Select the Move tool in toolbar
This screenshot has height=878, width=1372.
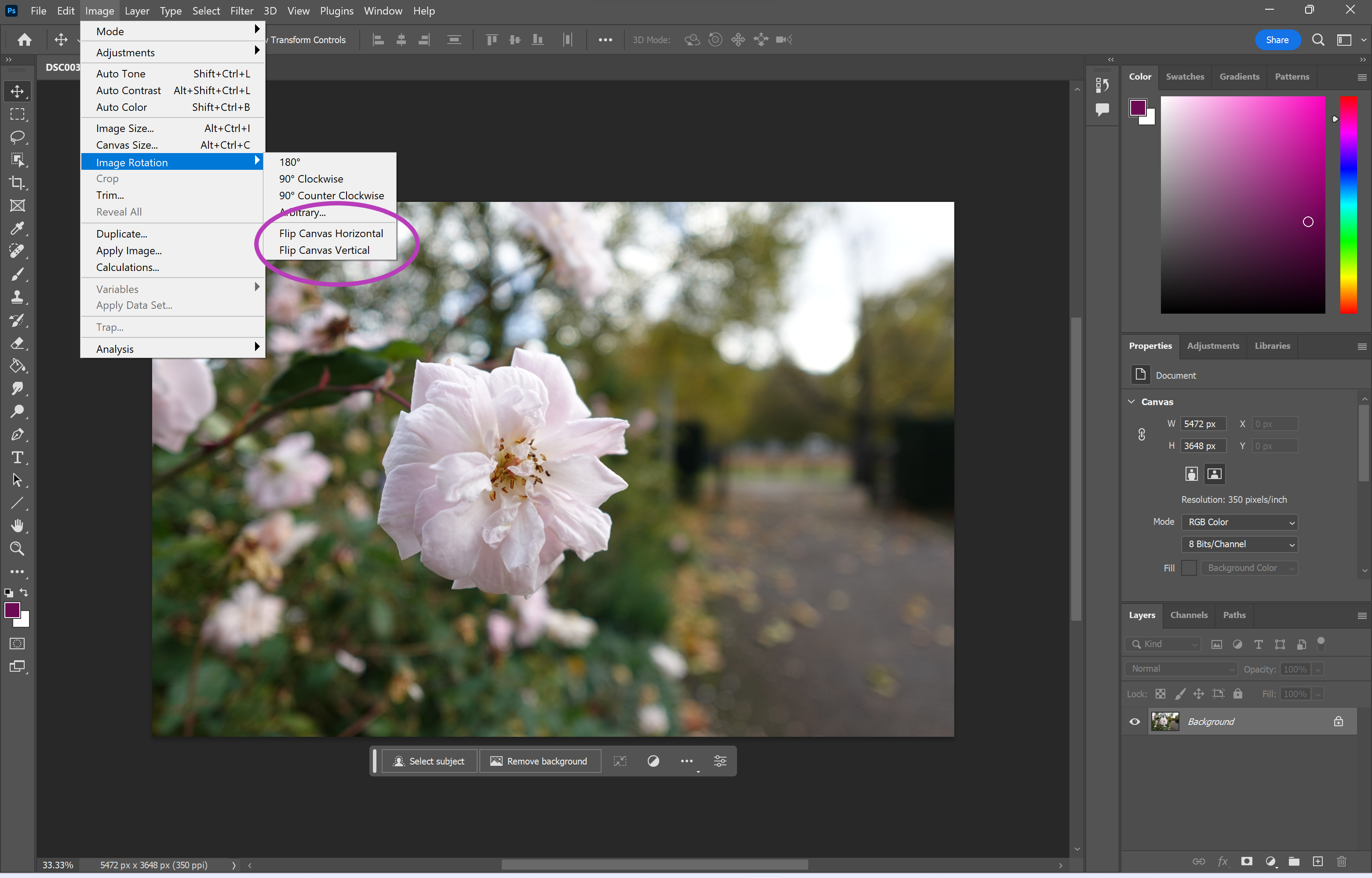17,91
